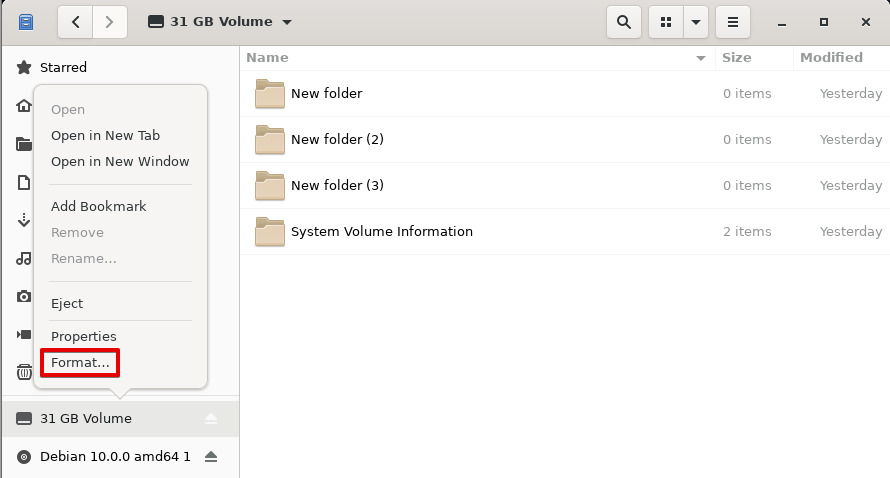Switch to grid view icon

point(666,22)
